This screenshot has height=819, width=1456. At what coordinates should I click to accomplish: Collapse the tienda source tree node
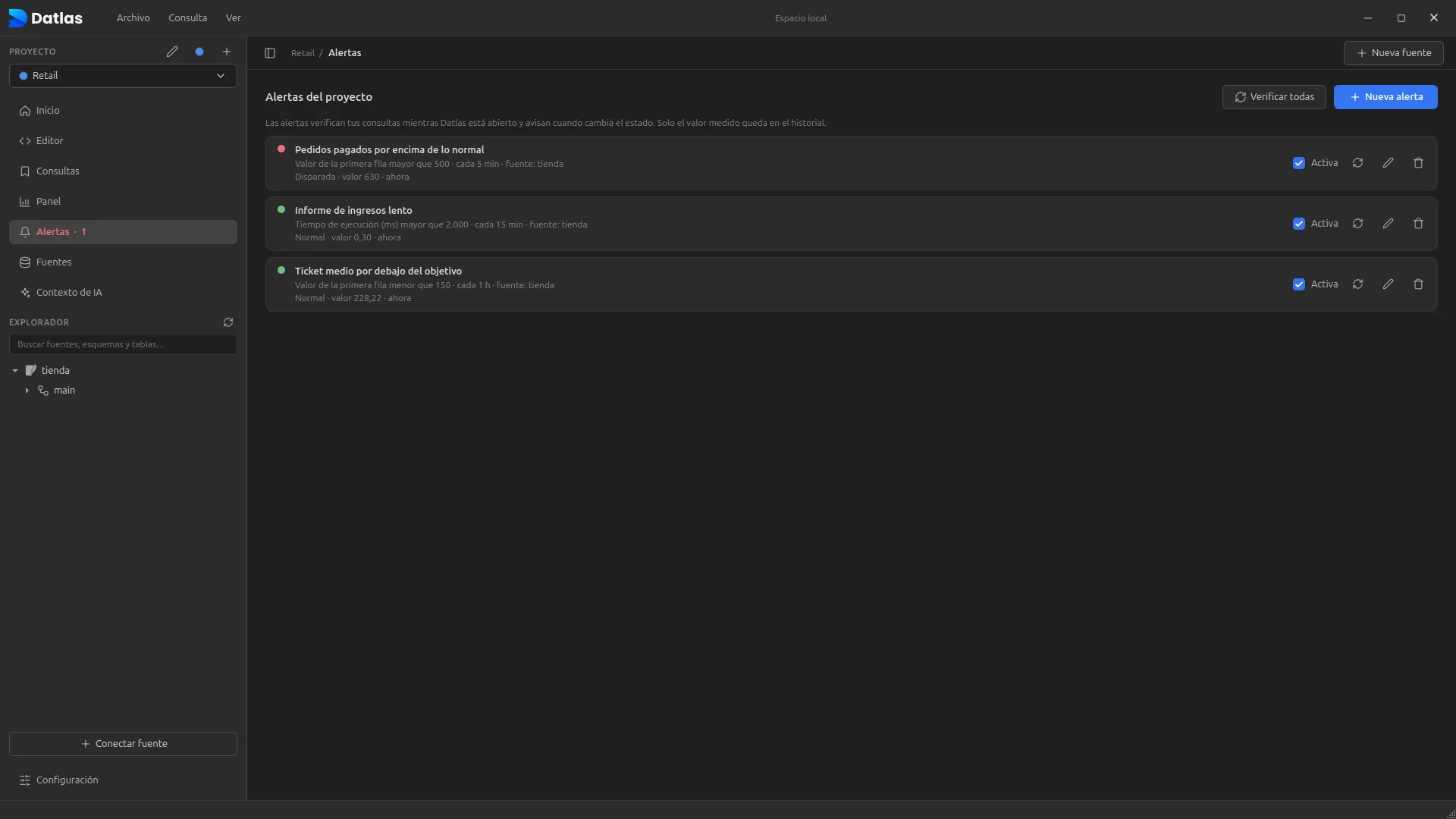tap(15, 371)
